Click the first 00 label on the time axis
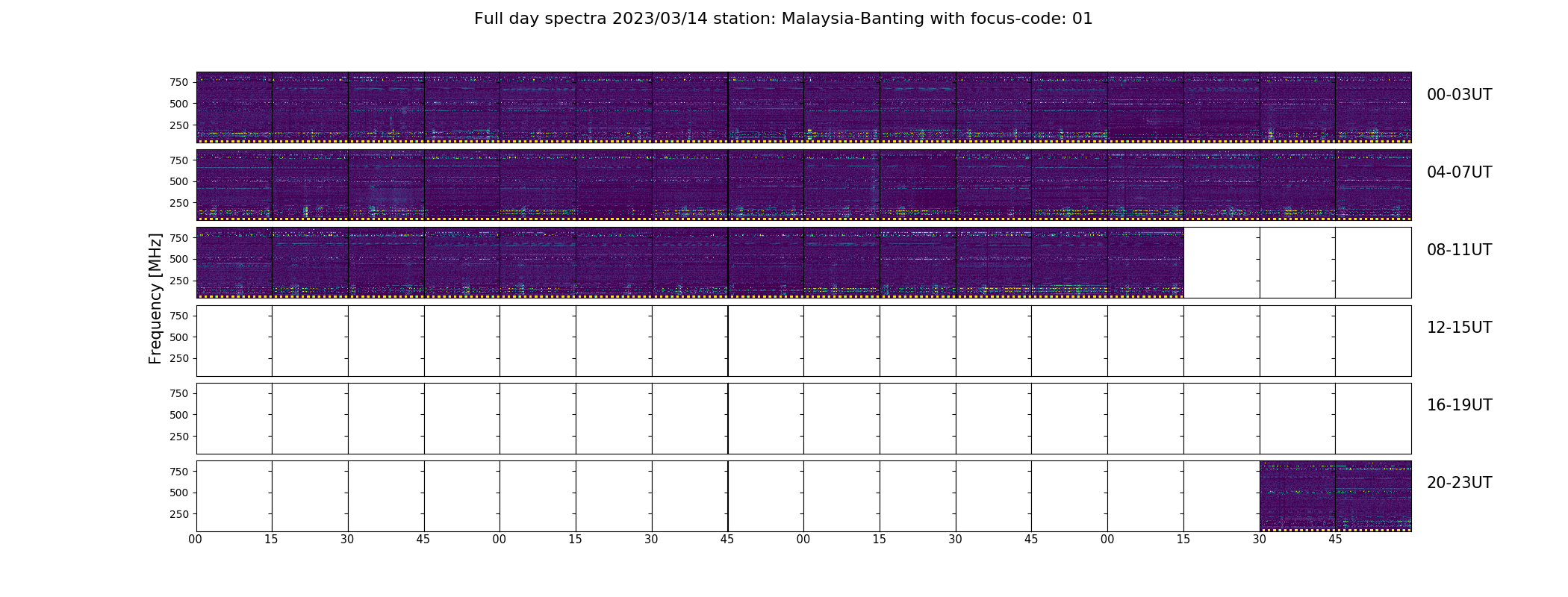Screen dimensions: 1568x597 196,540
